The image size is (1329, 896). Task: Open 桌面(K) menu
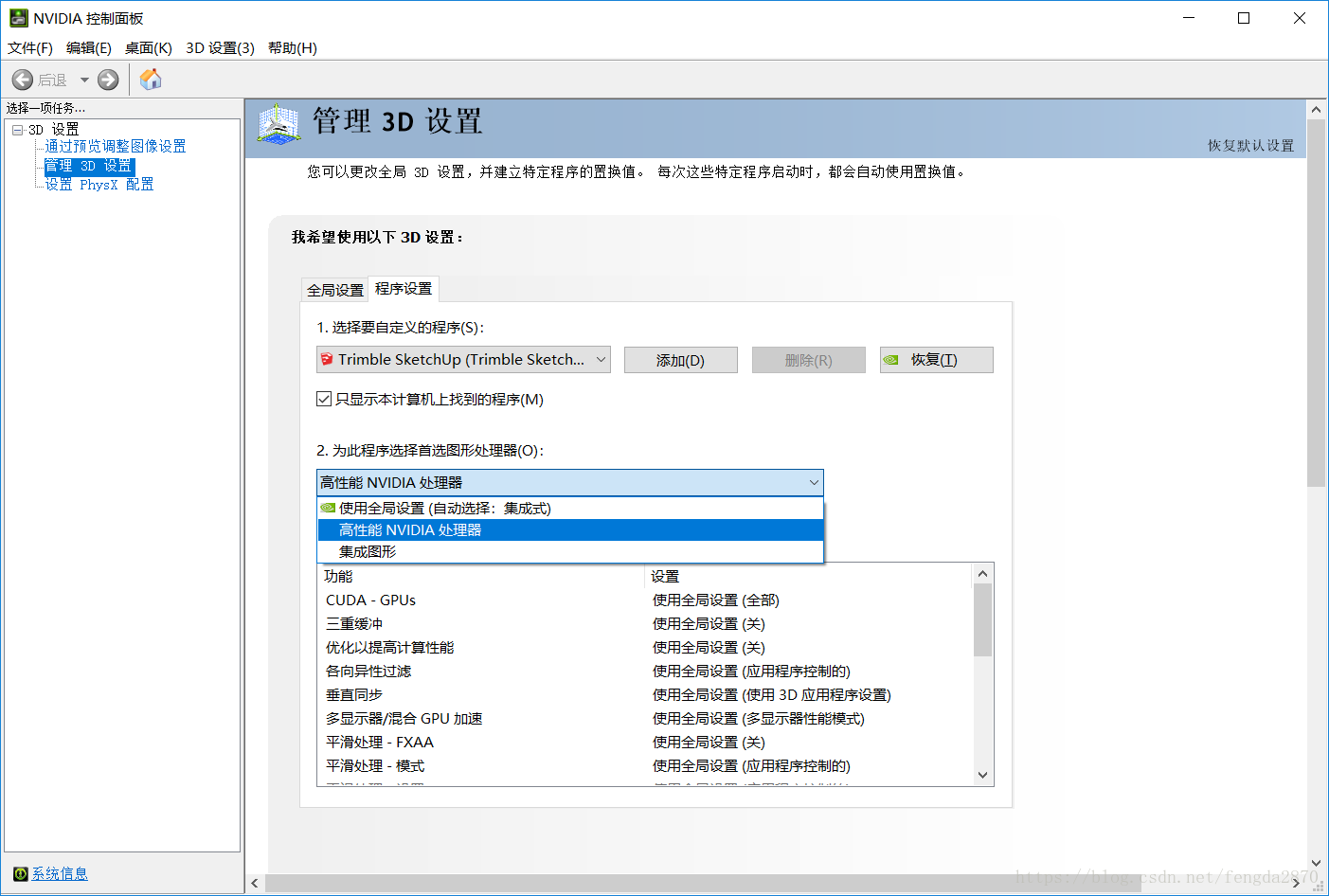[149, 47]
